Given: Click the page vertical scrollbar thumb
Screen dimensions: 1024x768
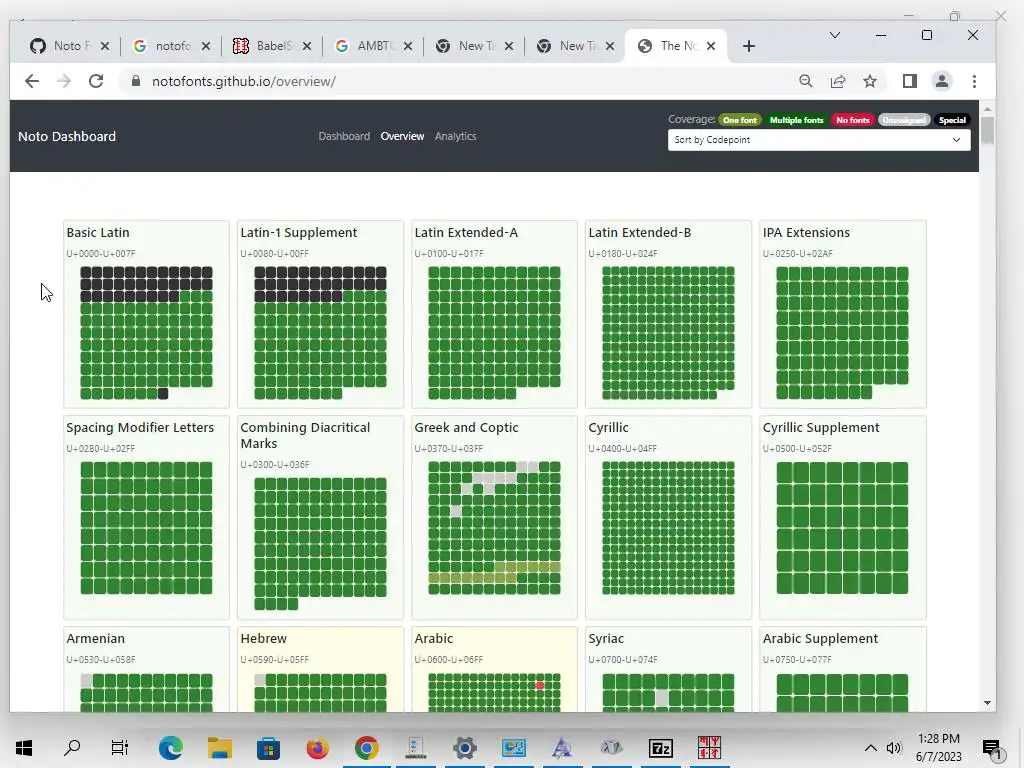Looking at the screenshot, I should click(987, 130).
